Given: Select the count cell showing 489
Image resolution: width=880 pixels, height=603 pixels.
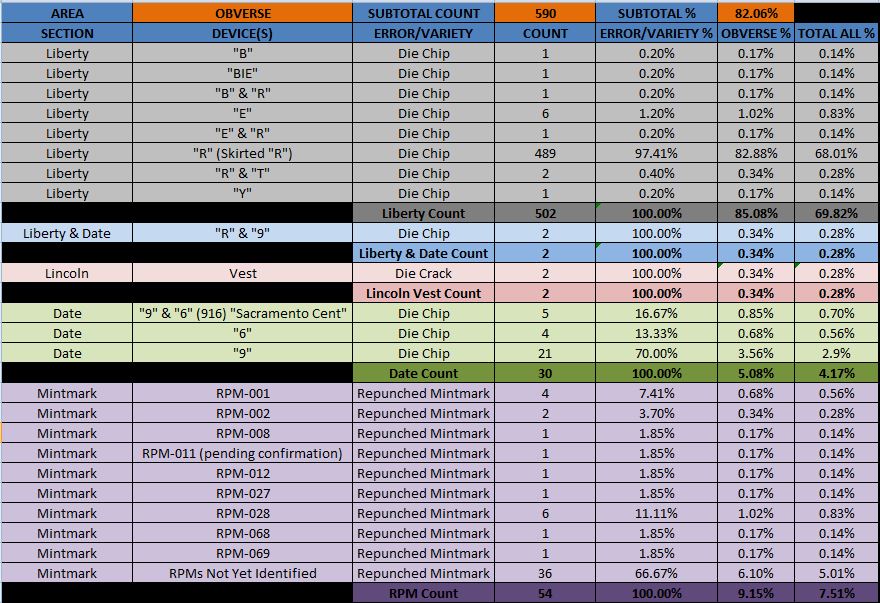Looking at the screenshot, I should [x=545, y=153].
